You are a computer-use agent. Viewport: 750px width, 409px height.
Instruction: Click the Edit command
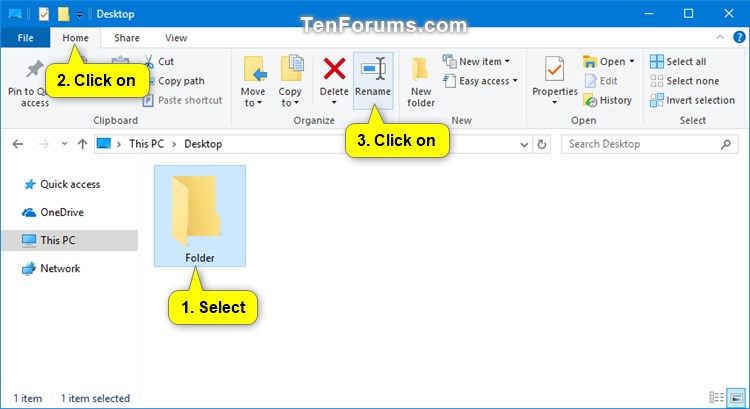[x=601, y=81]
